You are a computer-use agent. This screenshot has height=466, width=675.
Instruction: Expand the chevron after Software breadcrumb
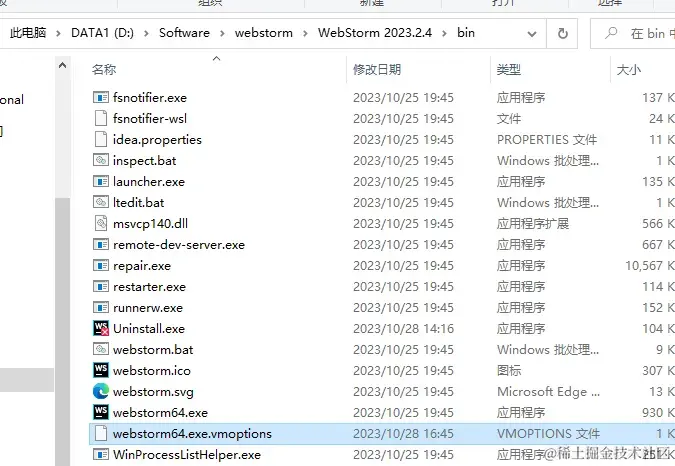222,33
